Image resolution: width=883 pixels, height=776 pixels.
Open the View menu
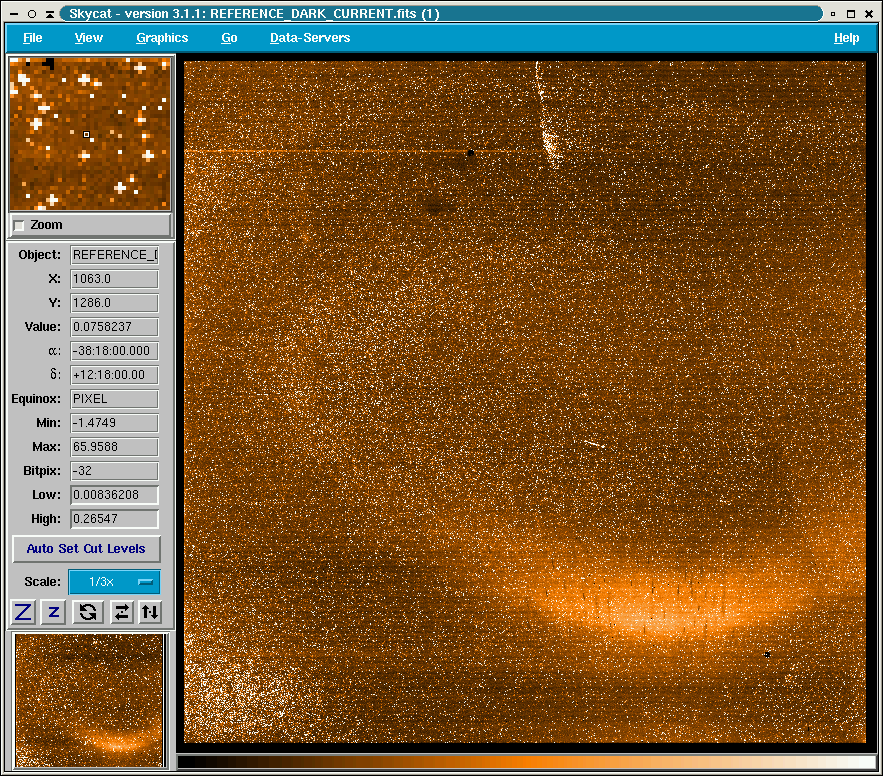coord(89,38)
